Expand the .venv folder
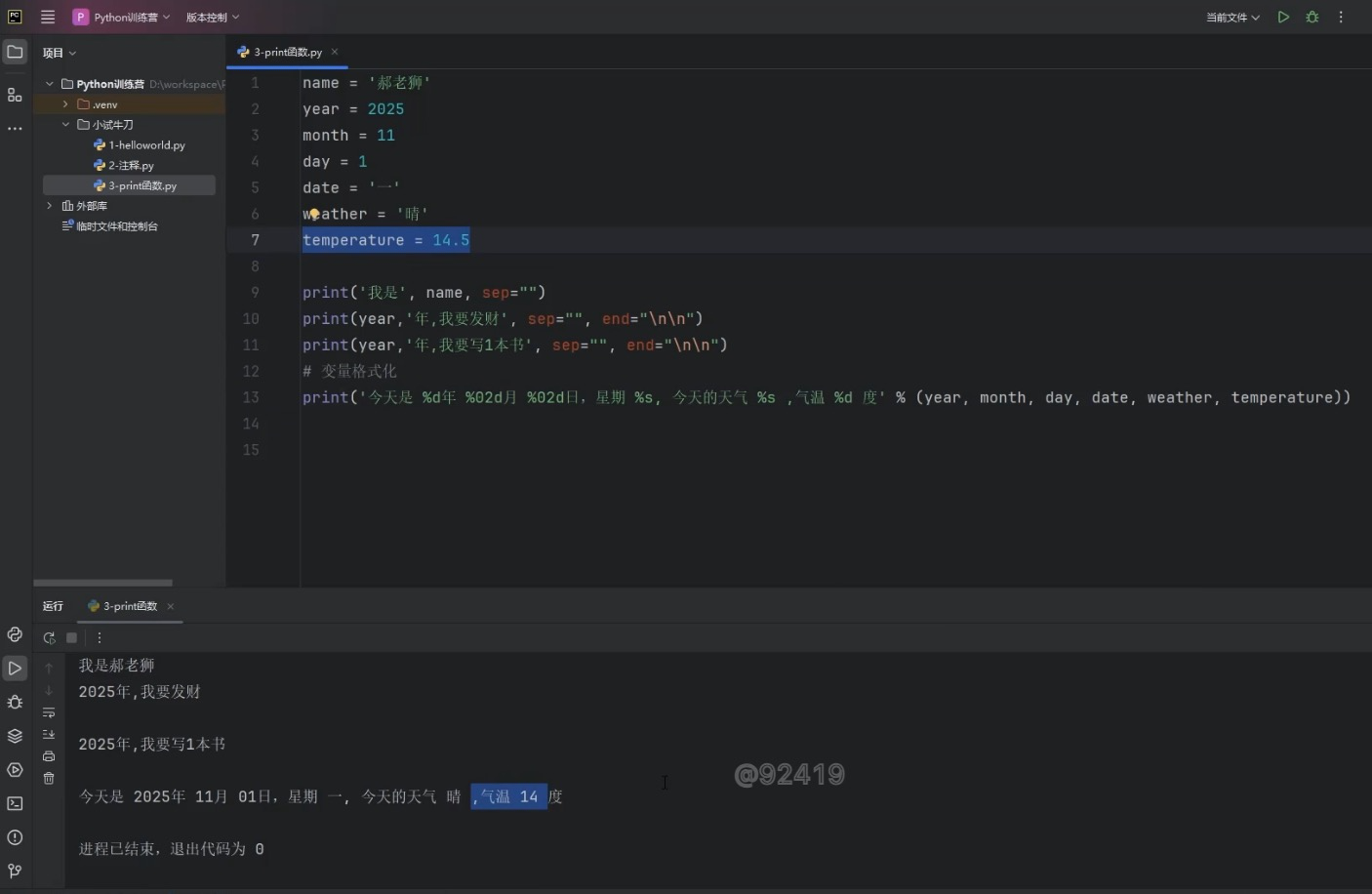The width and height of the screenshot is (1372, 894). tap(65, 104)
